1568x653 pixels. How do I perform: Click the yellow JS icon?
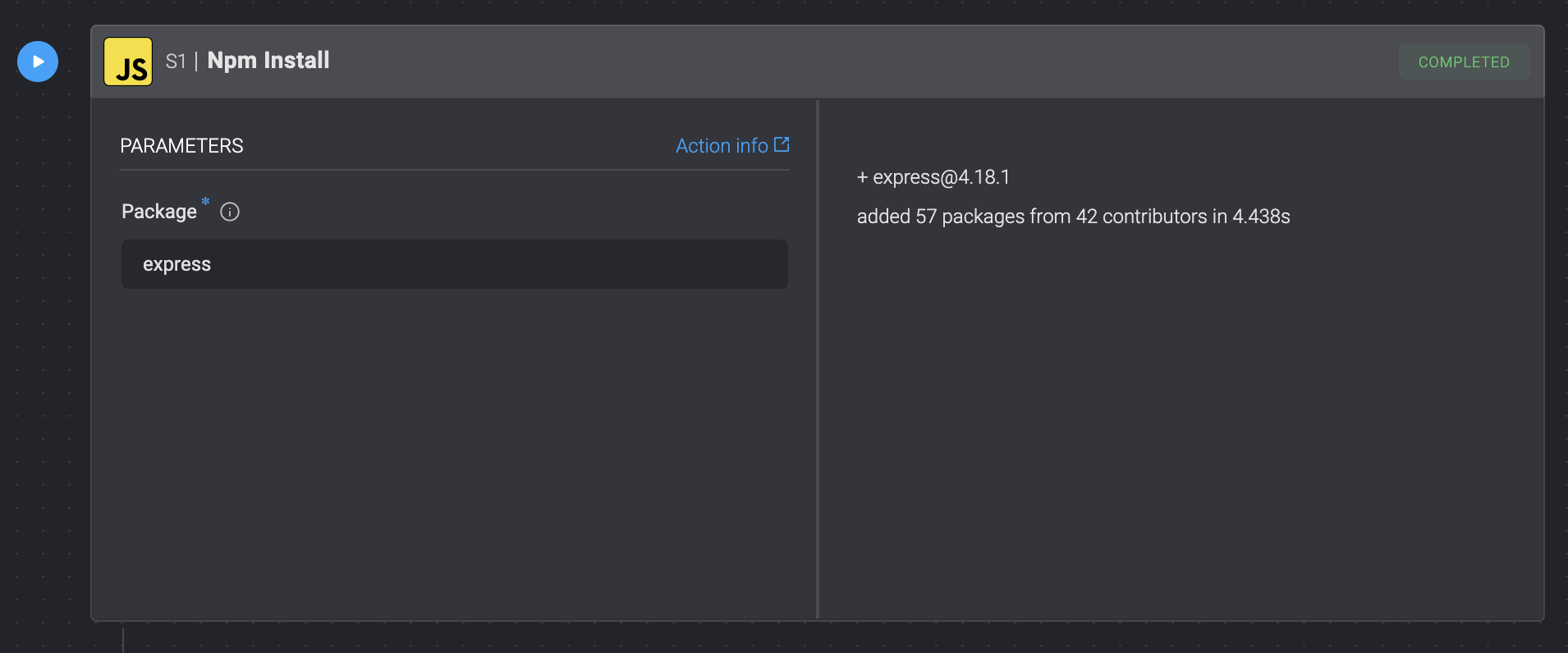pos(128,62)
